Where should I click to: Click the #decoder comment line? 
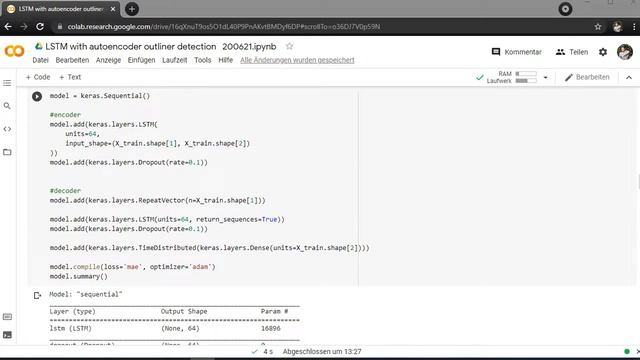pos(65,191)
